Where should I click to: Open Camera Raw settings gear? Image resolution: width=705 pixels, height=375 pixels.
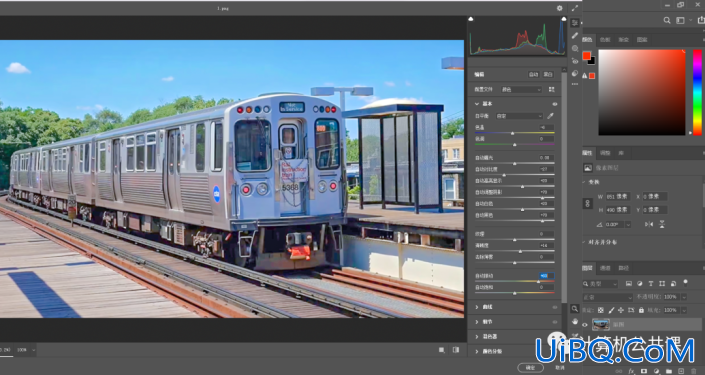(x=559, y=8)
